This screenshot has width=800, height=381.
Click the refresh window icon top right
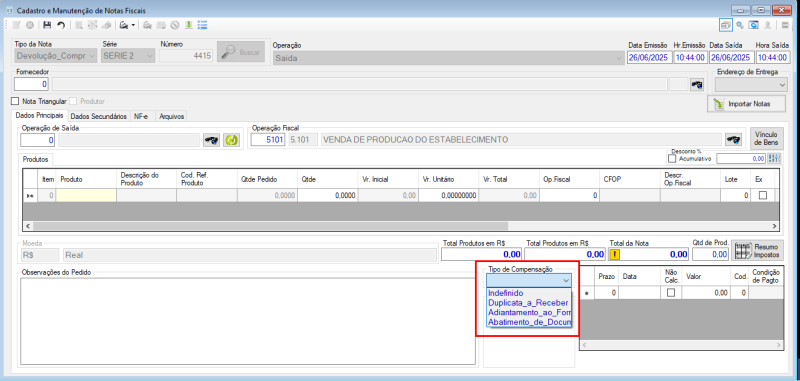click(x=753, y=25)
